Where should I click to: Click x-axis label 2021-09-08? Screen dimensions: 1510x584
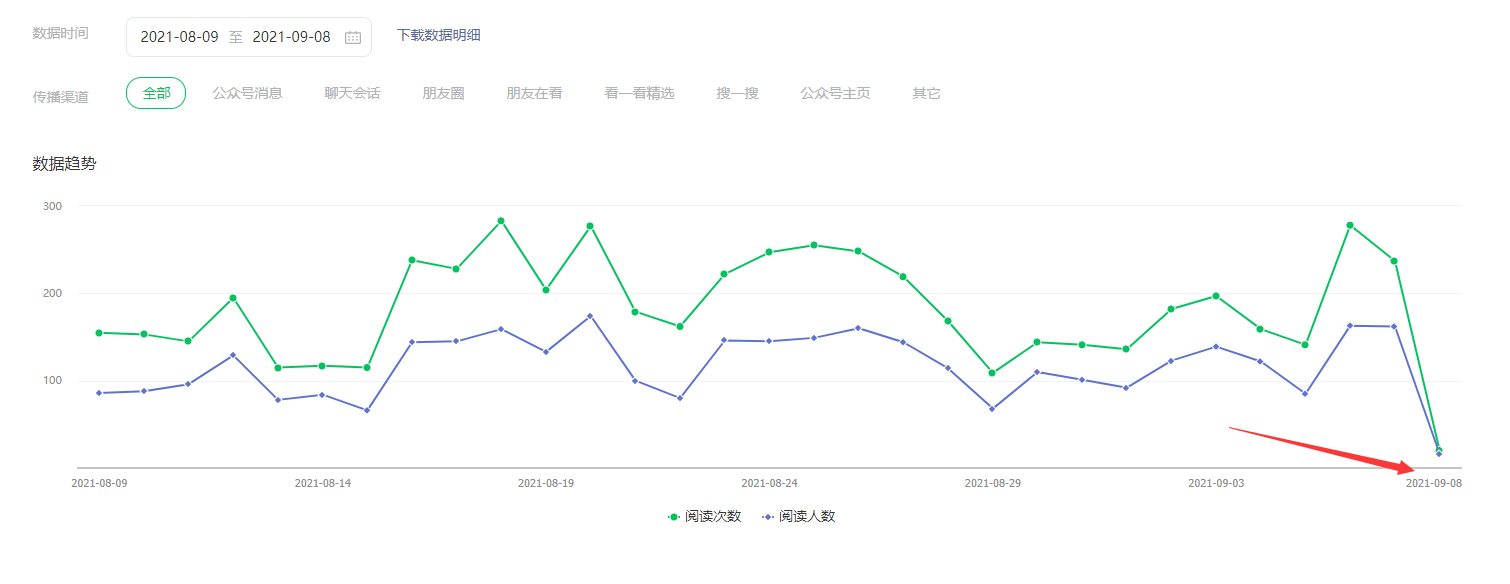[1434, 483]
